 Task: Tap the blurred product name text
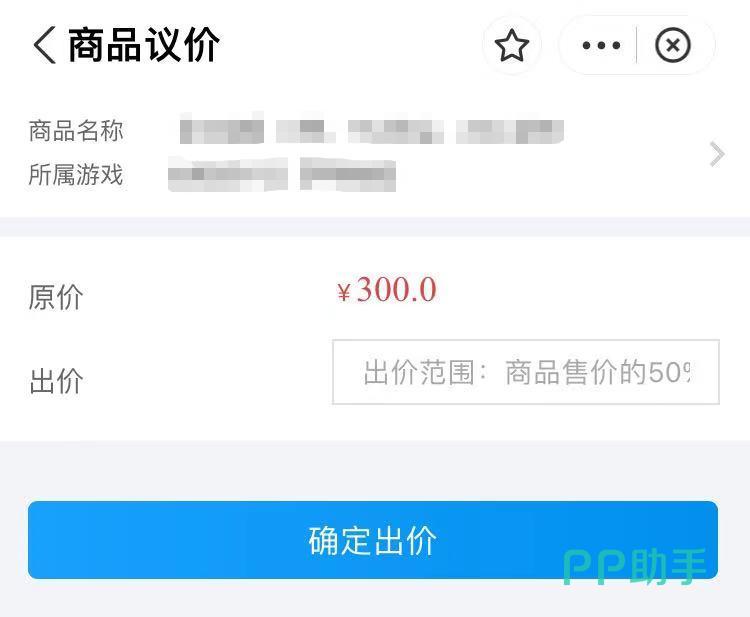pos(372,131)
